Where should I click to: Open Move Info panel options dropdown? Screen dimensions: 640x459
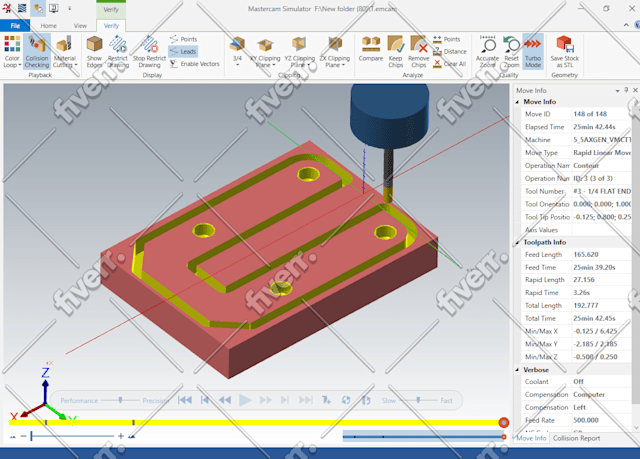pos(617,91)
